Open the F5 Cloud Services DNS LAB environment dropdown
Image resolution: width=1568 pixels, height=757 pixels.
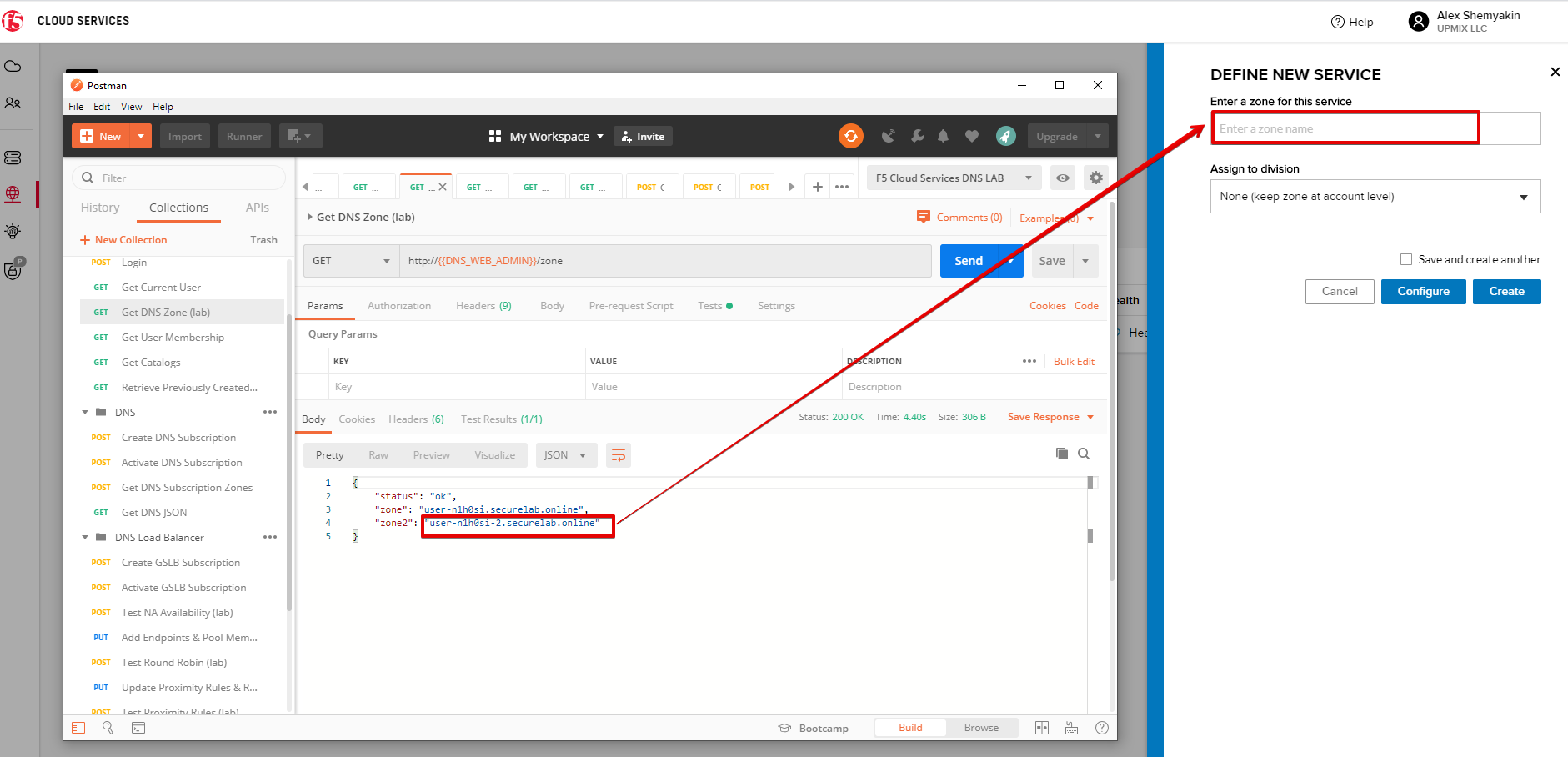(954, 178)
